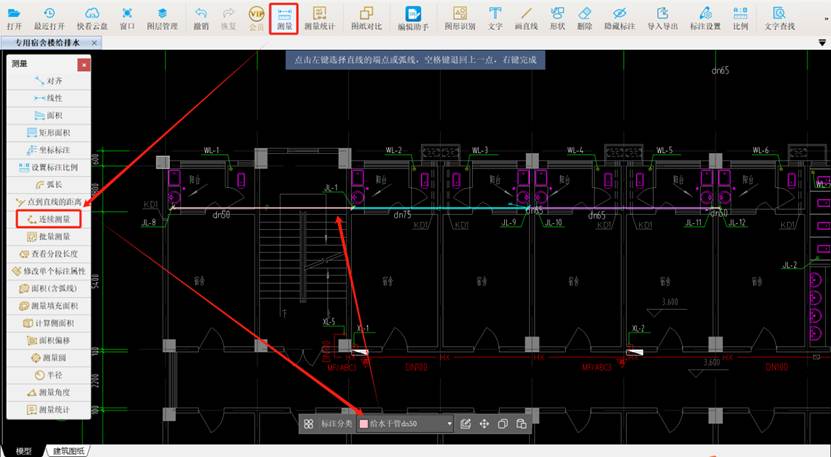Choose 面积 area measurement

(49, 115)
